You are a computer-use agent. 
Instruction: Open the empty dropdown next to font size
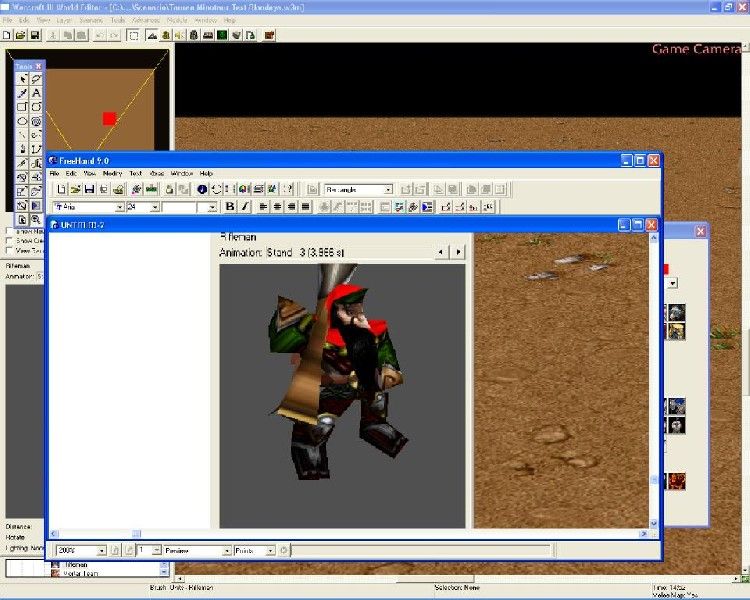click(212, 207)
